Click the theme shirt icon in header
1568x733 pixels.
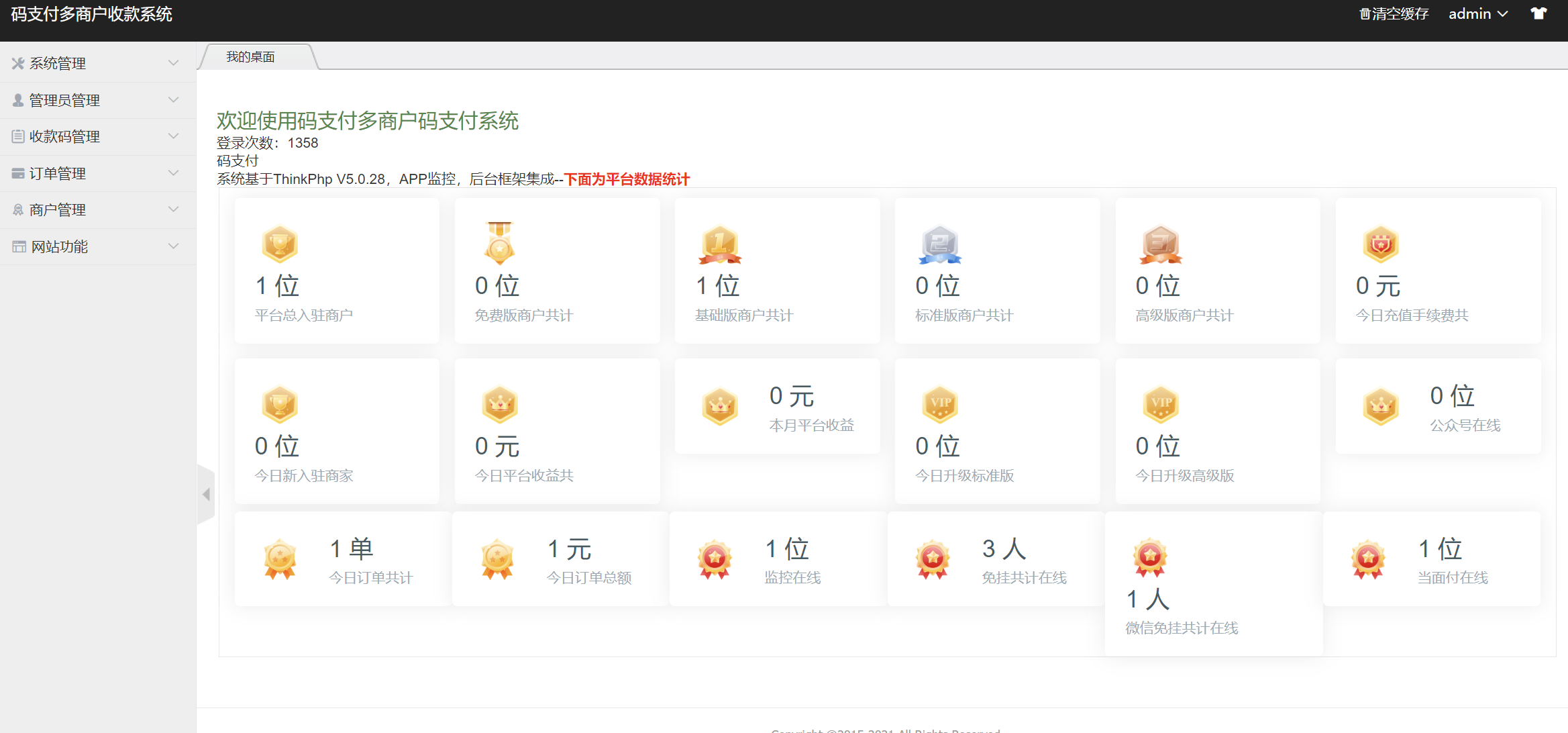click(x=1538, y=13)
